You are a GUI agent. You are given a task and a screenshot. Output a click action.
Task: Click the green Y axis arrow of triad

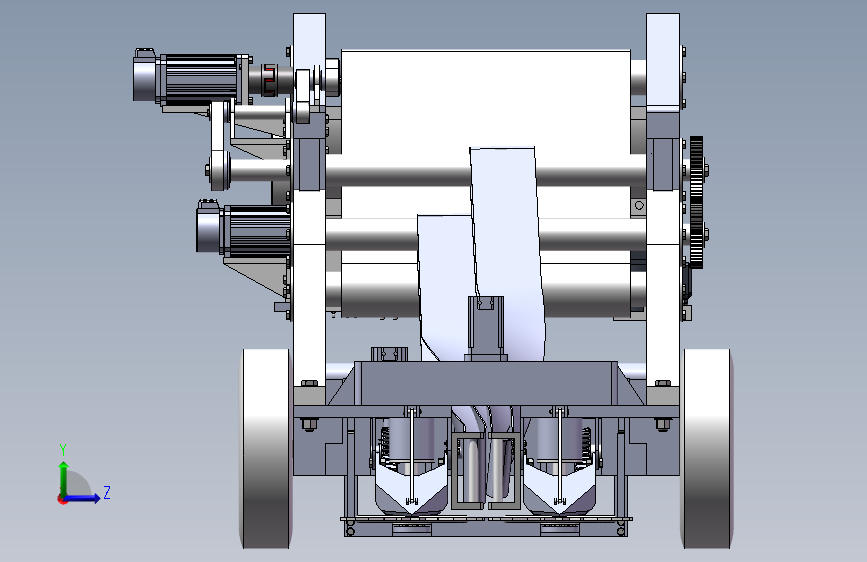(64, 478)
